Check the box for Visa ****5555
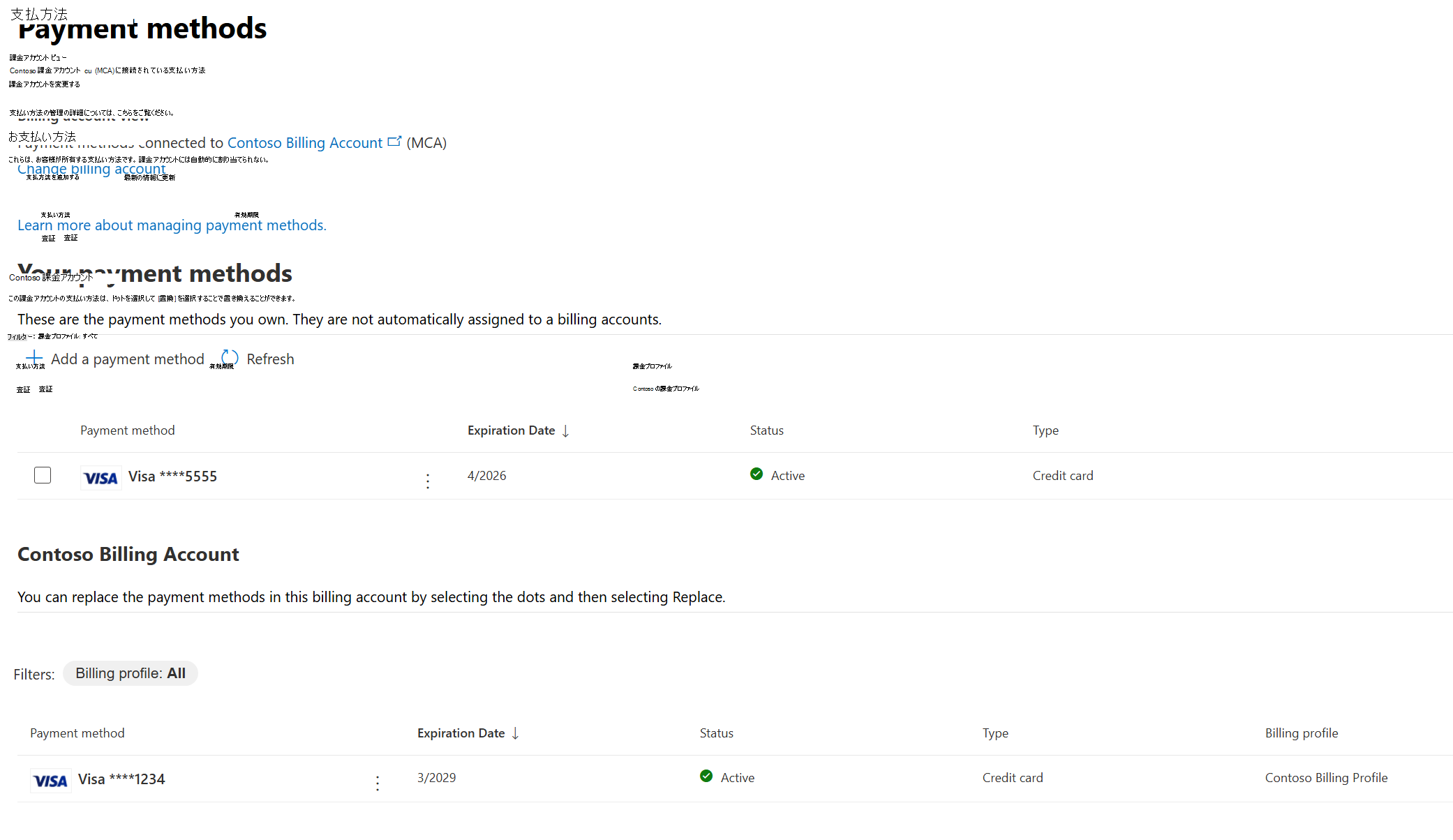1453x840 pixels. click(43, 475)
